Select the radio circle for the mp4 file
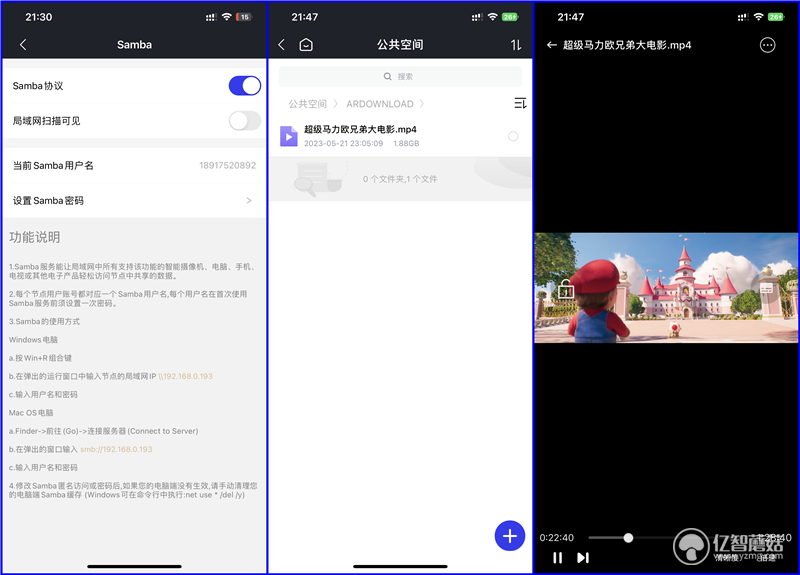 (513, 136)
